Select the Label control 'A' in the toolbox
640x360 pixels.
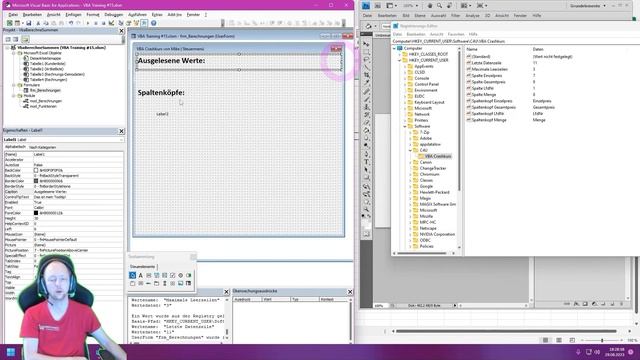(140, 276)
